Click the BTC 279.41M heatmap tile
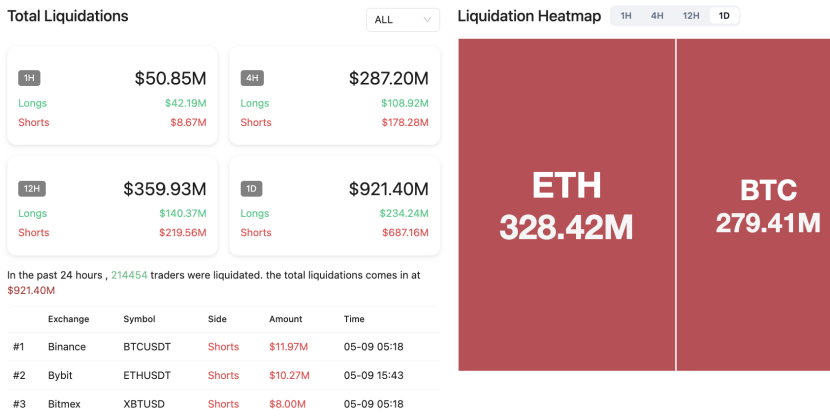830x418 pixels. point(753,205)
